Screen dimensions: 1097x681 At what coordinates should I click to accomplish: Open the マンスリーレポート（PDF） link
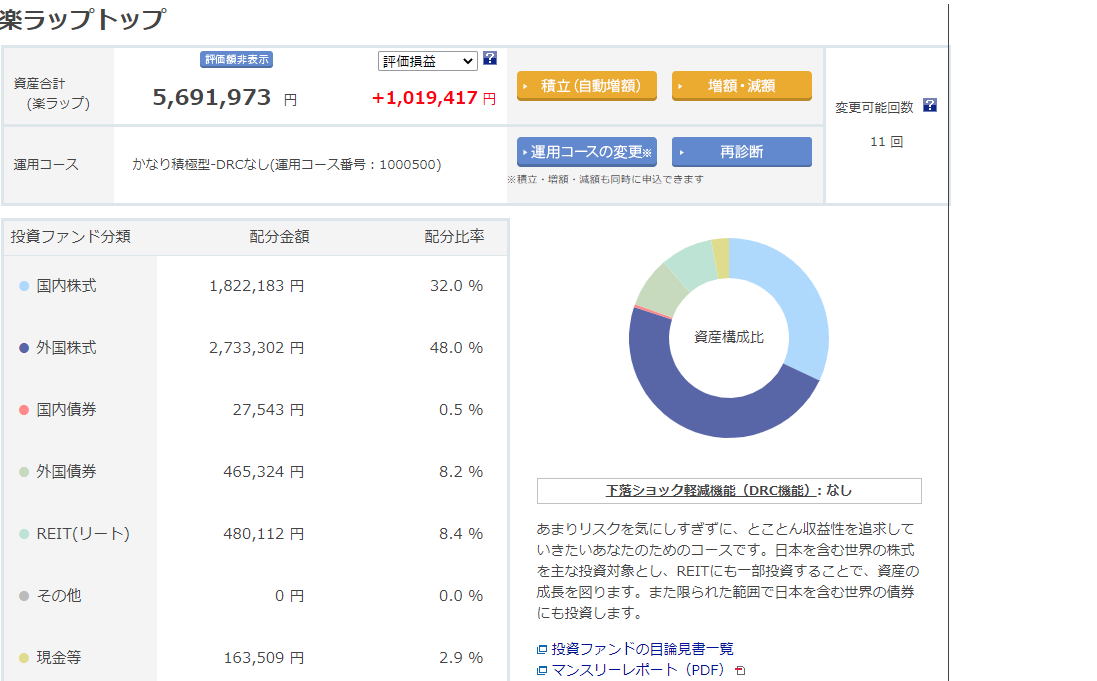point(637,670)
